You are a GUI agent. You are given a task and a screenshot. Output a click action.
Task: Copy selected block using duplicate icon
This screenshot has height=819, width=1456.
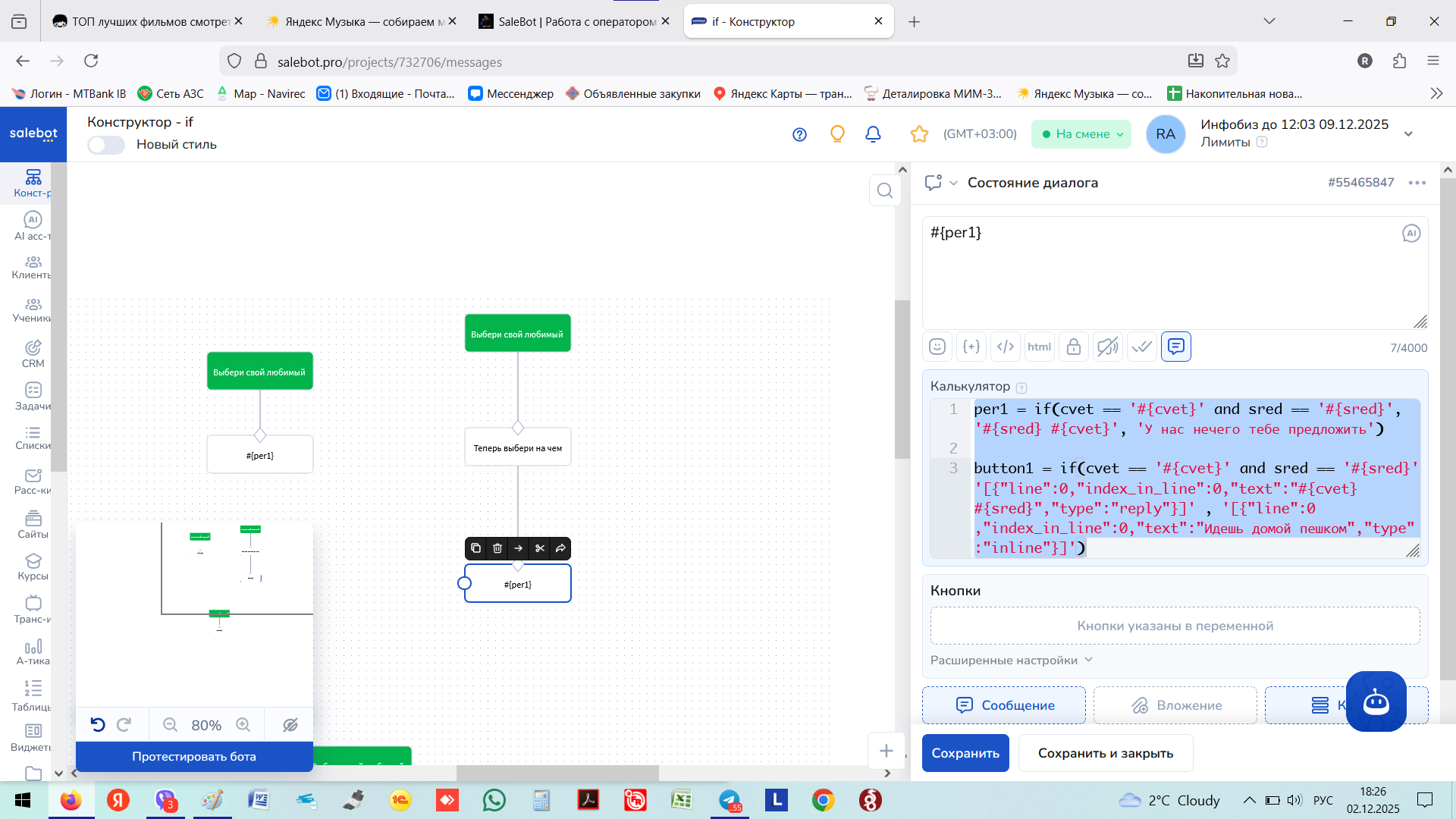pyautogui.click(x=475, y=548)
